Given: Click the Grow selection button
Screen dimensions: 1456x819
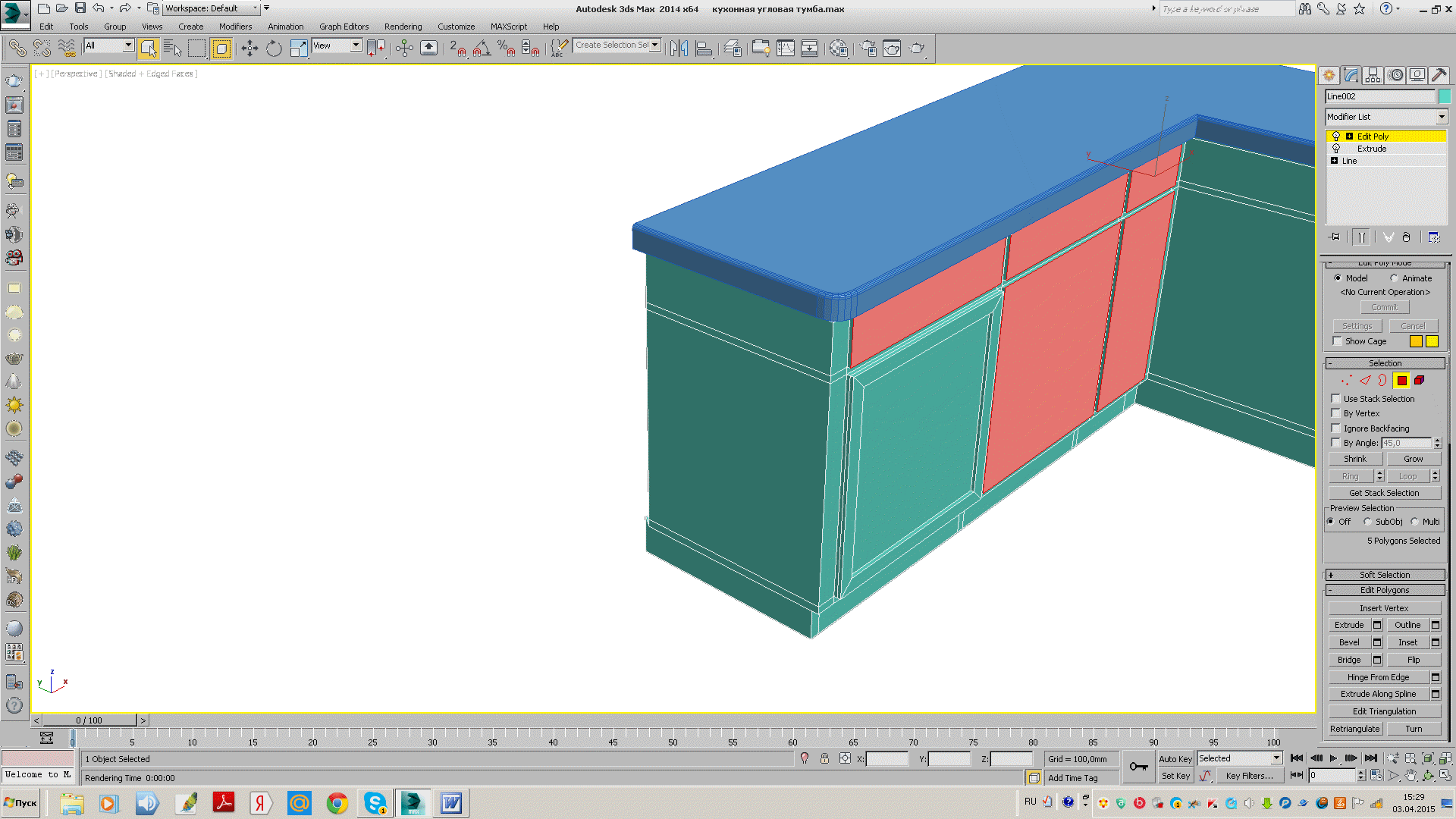Looking at the screenshot, I should click(x=1413, y=459).
